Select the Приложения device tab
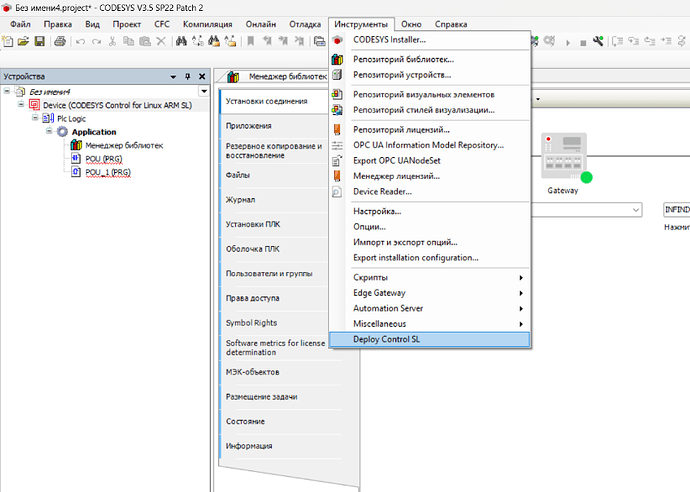The image size is (690, 492). point(274,126)
